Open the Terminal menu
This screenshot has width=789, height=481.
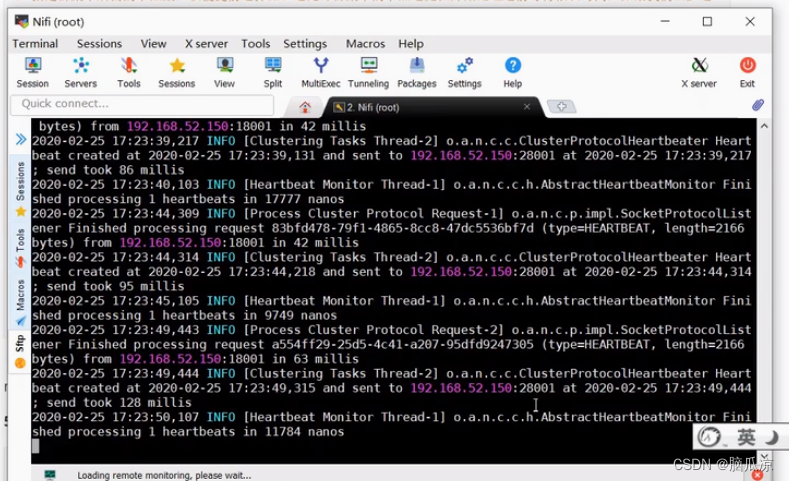pyautogui.click(x=35, y=44)
